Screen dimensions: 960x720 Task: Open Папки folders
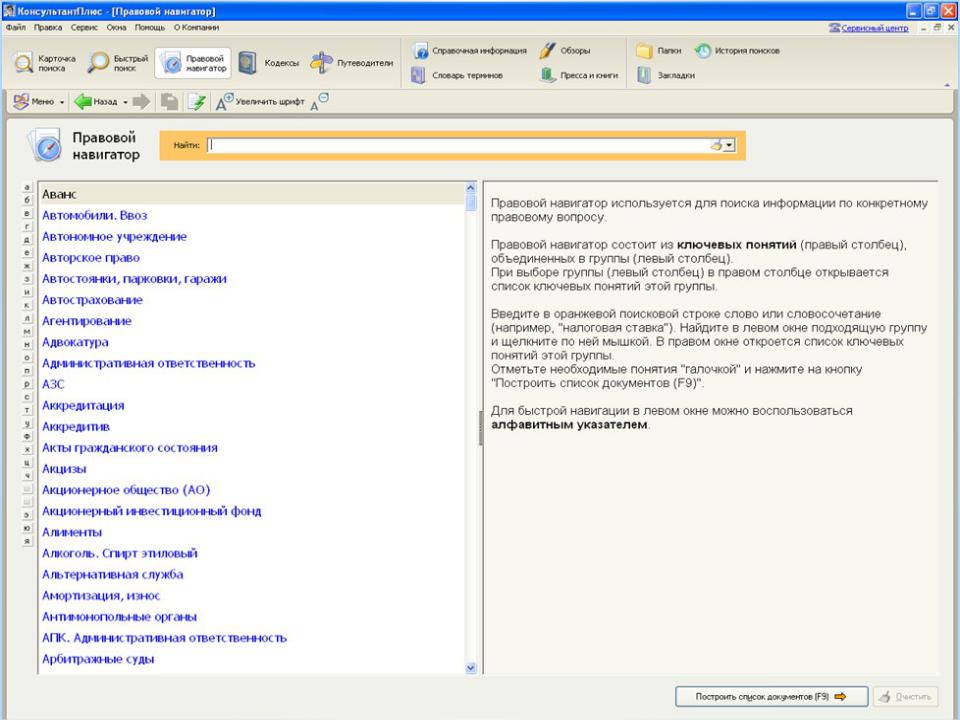coord(659,51)
